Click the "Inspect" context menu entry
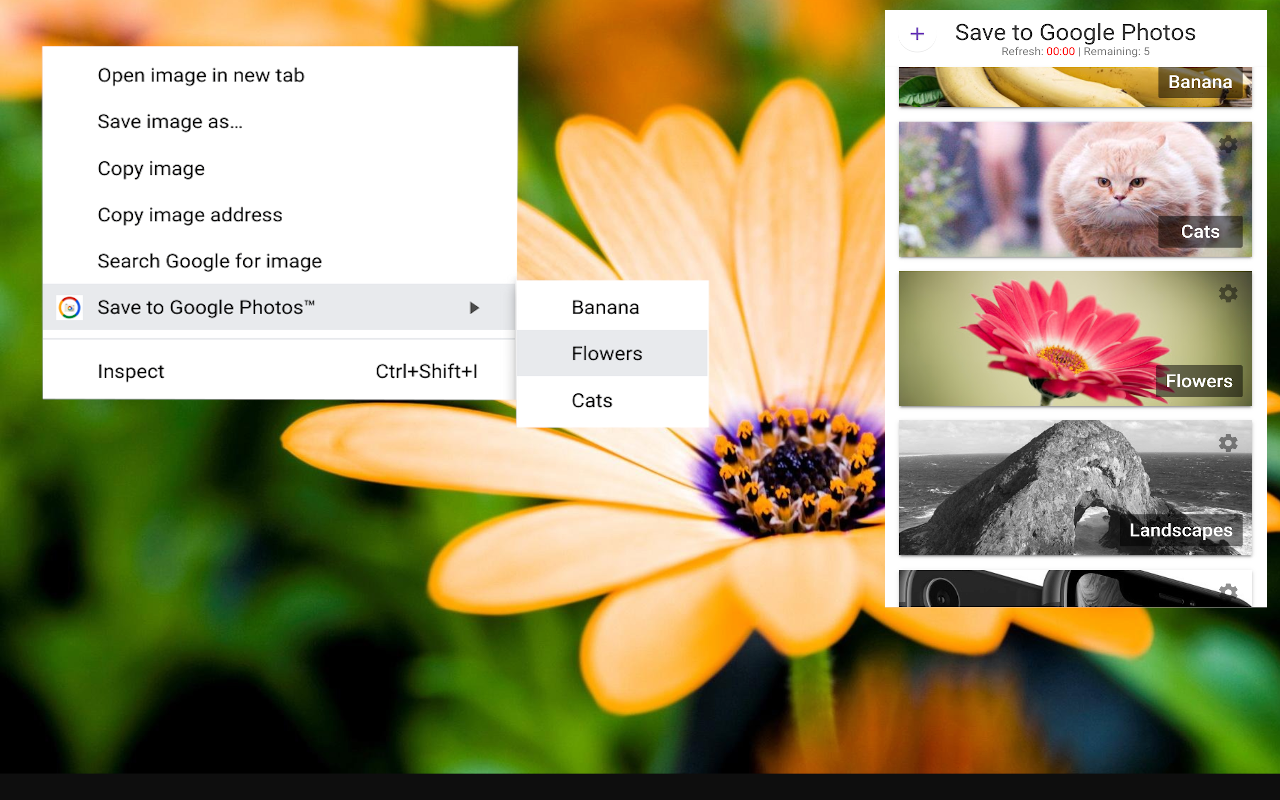Screen dimensions: 1280x800 (x=131, y=371)
